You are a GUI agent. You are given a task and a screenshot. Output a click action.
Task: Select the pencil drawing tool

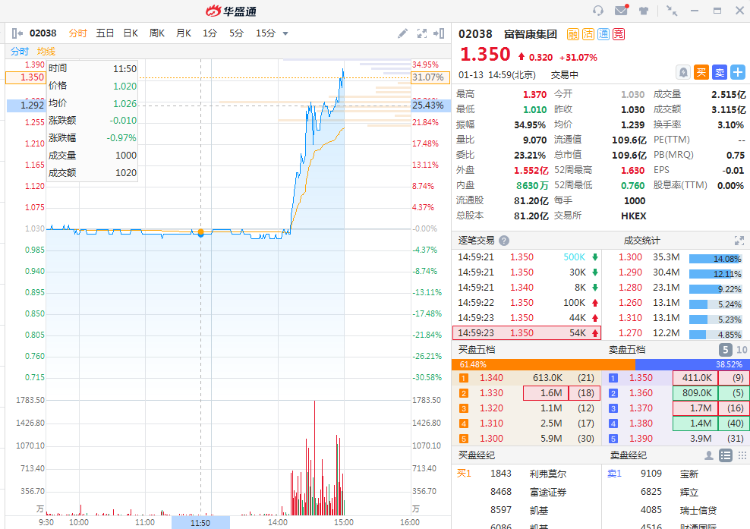pos(403,33)
